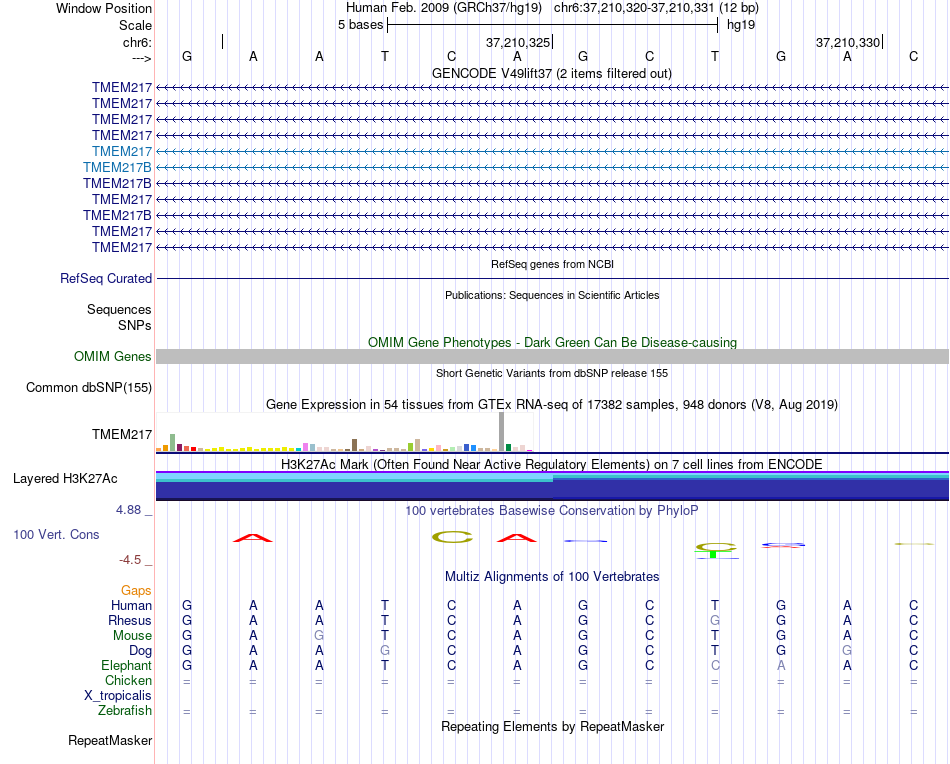
Task: Click the Human Feb. 2009 (GRCh37/hg19) assembly text
Action: (x=443, y=8)
